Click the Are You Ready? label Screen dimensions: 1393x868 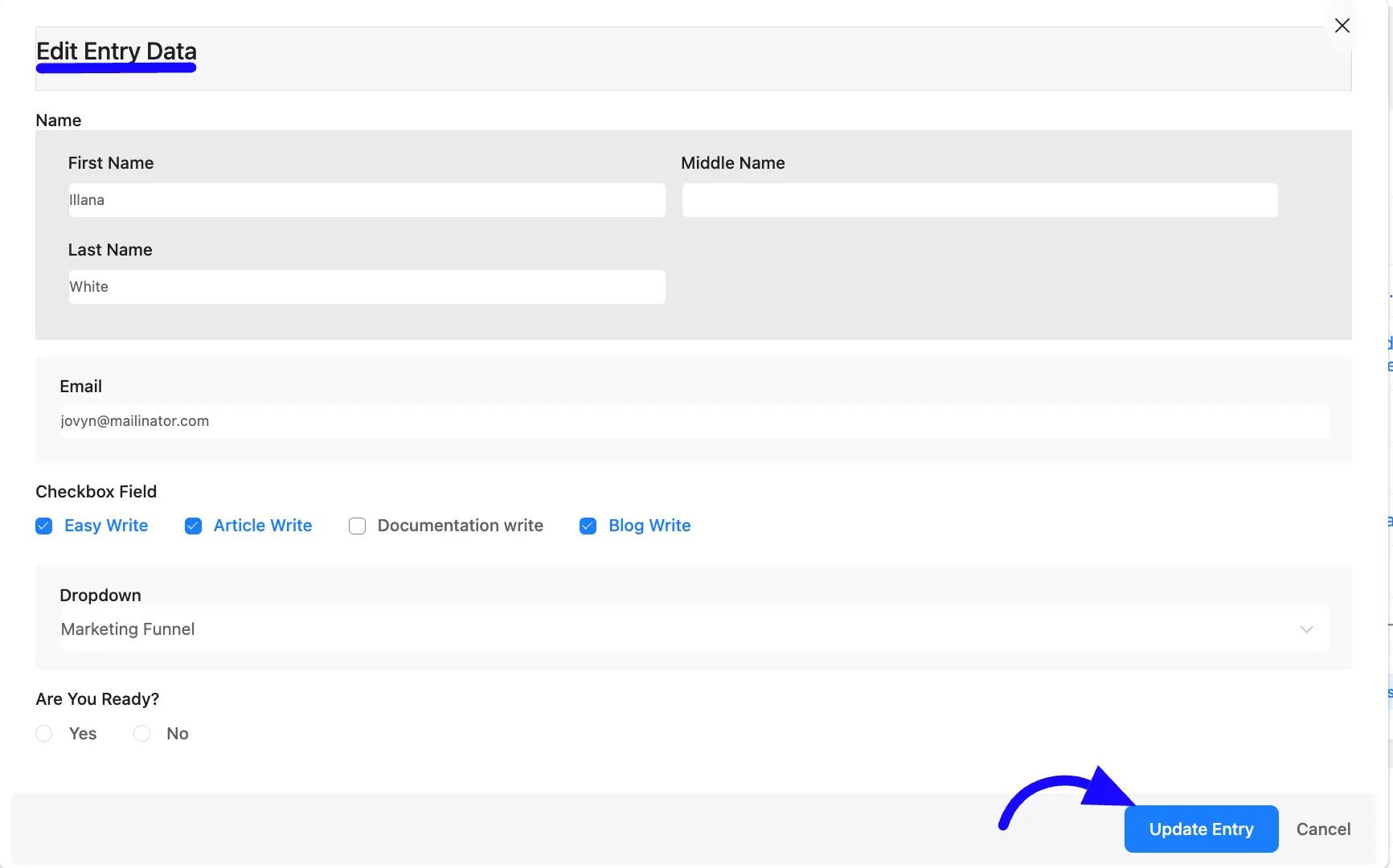pyautogui.click(x=97, y=698)
